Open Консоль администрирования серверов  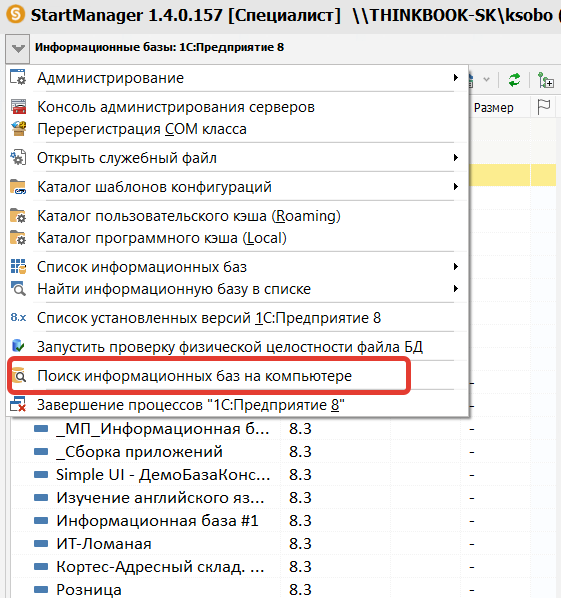(x=236, y=107)
